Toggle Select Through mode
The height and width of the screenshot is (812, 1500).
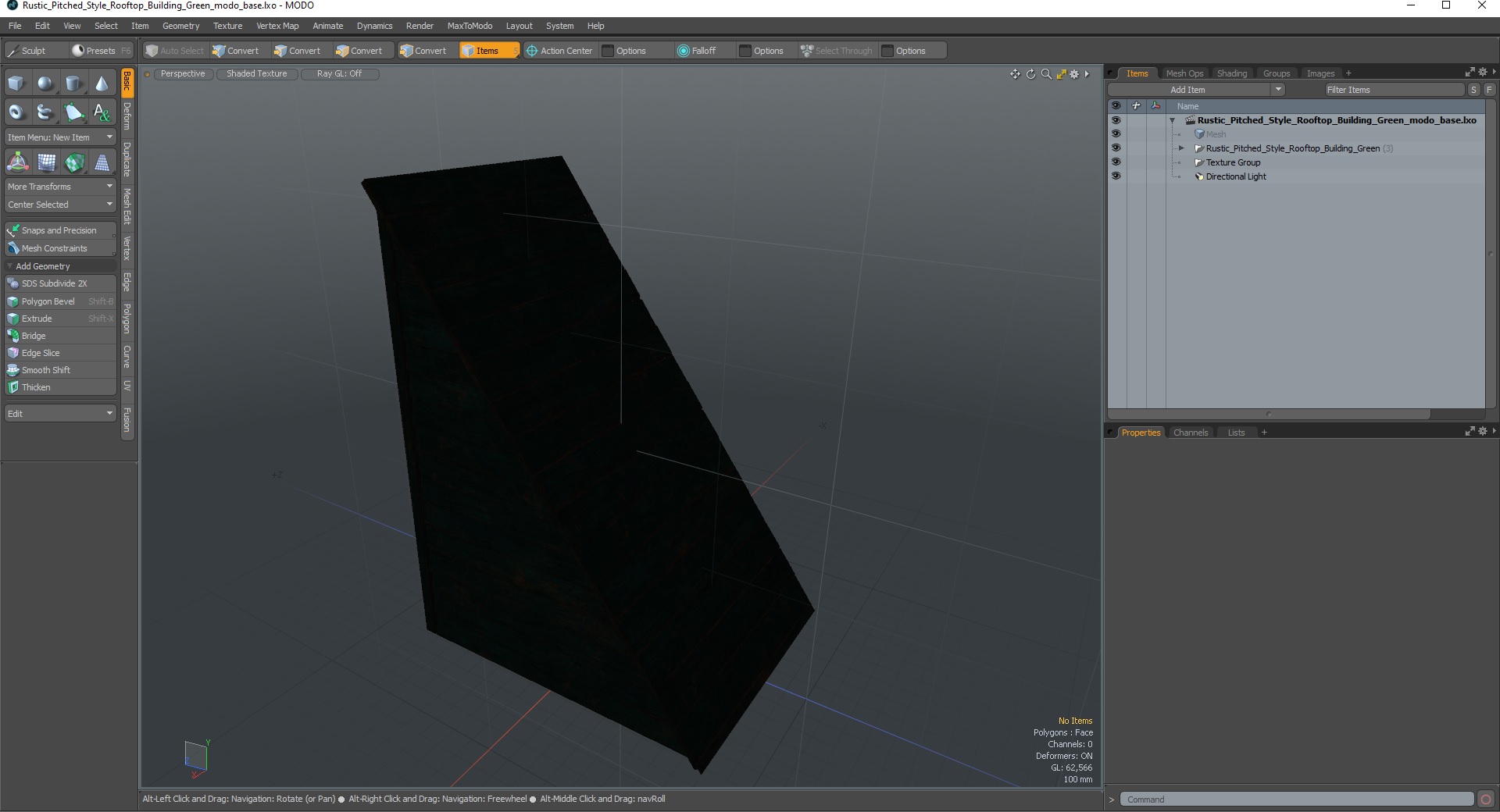pos(837,51)
